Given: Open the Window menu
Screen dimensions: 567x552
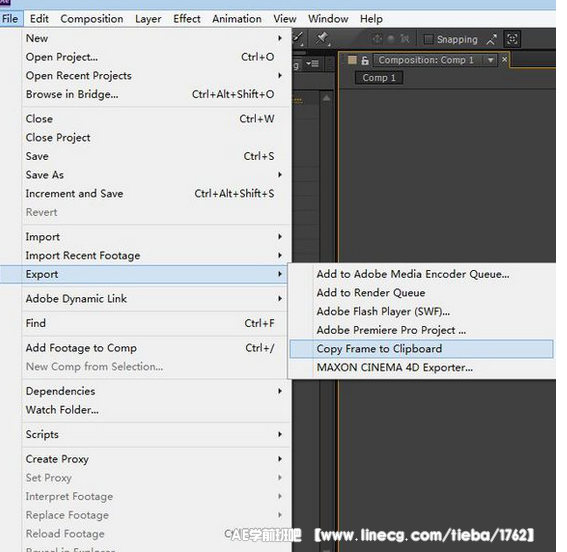Looking at the screenshot, I should pos(328,19).
